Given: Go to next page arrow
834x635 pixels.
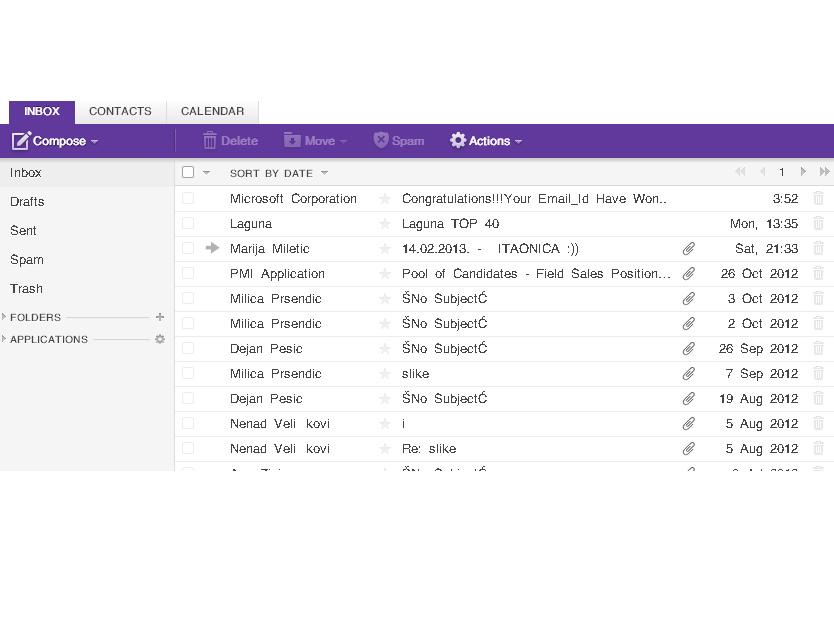Looking at the screenshot, I should (803, 171).
